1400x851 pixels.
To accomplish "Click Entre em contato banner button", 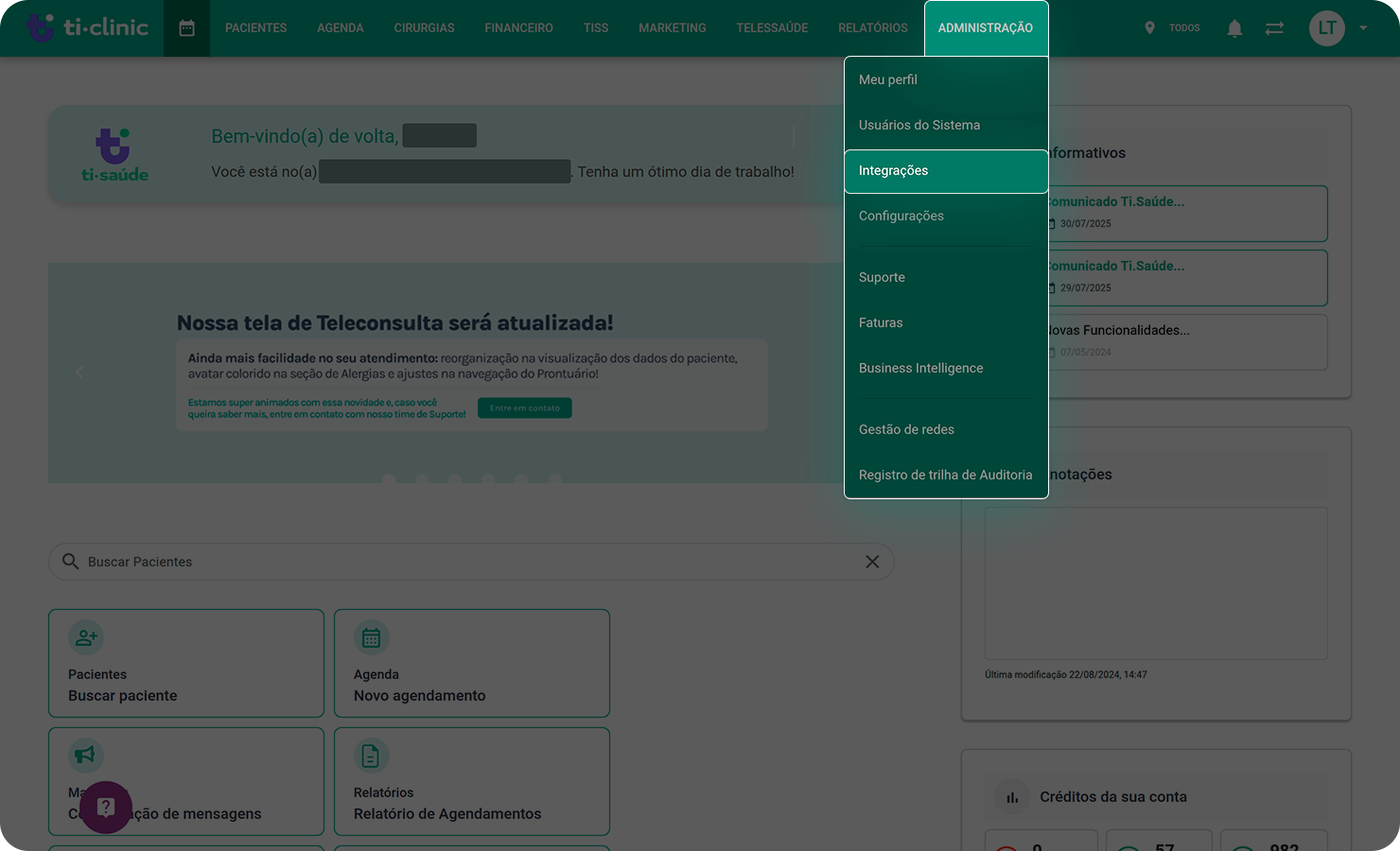I will coord(524,408).
